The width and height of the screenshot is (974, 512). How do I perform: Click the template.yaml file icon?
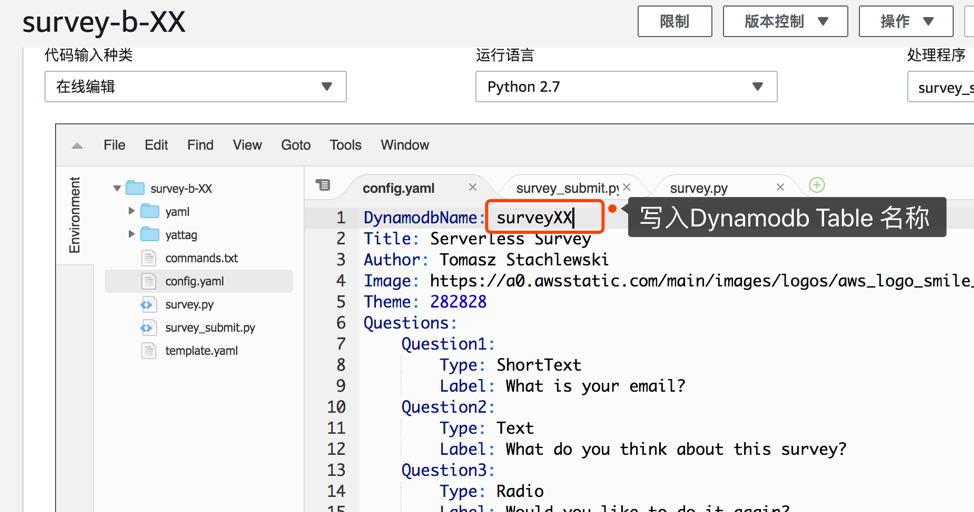click(148, 350)
